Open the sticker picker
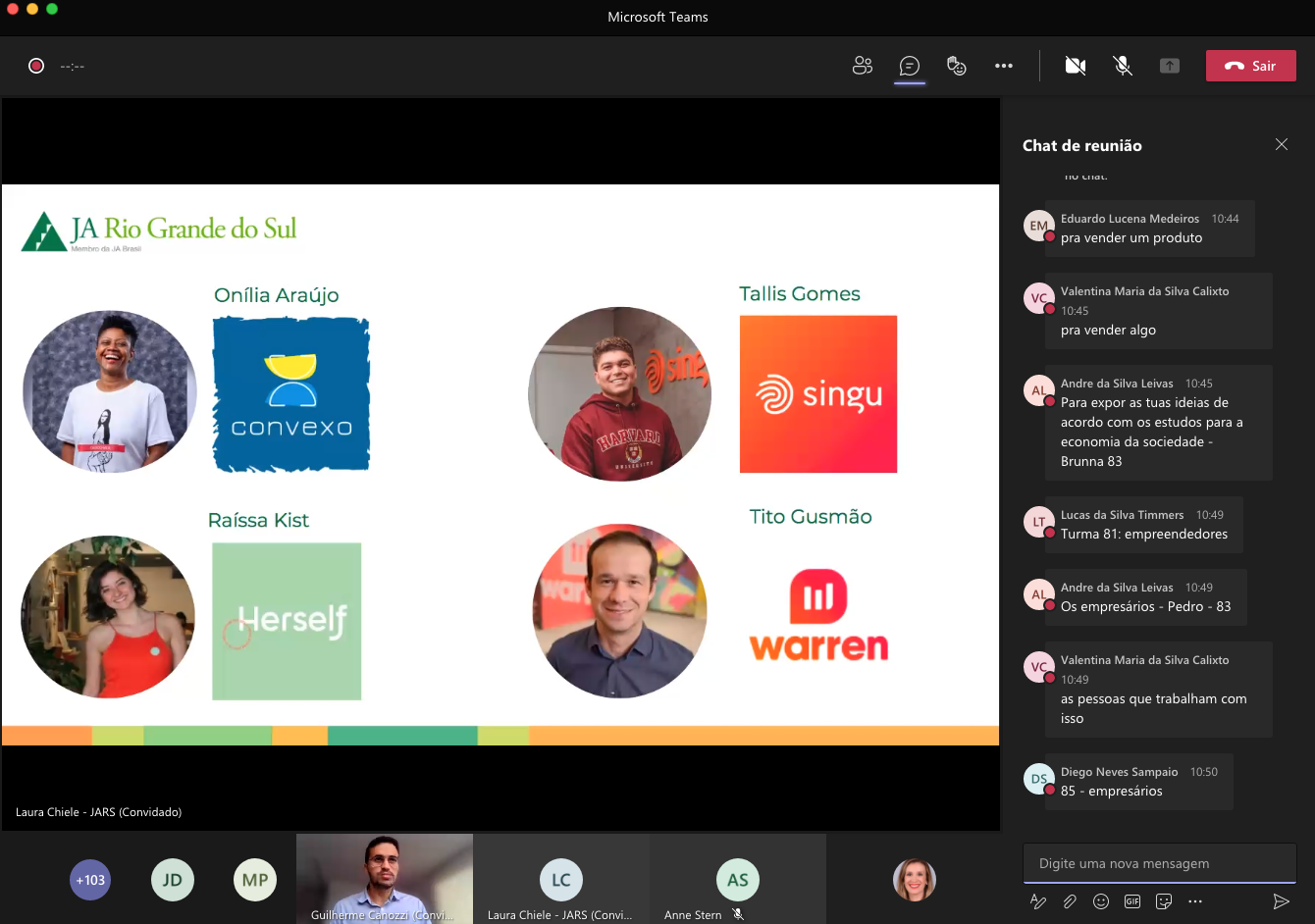Image resolution: width=1315 pixels, height=924 pixels. click(1164, 901)
